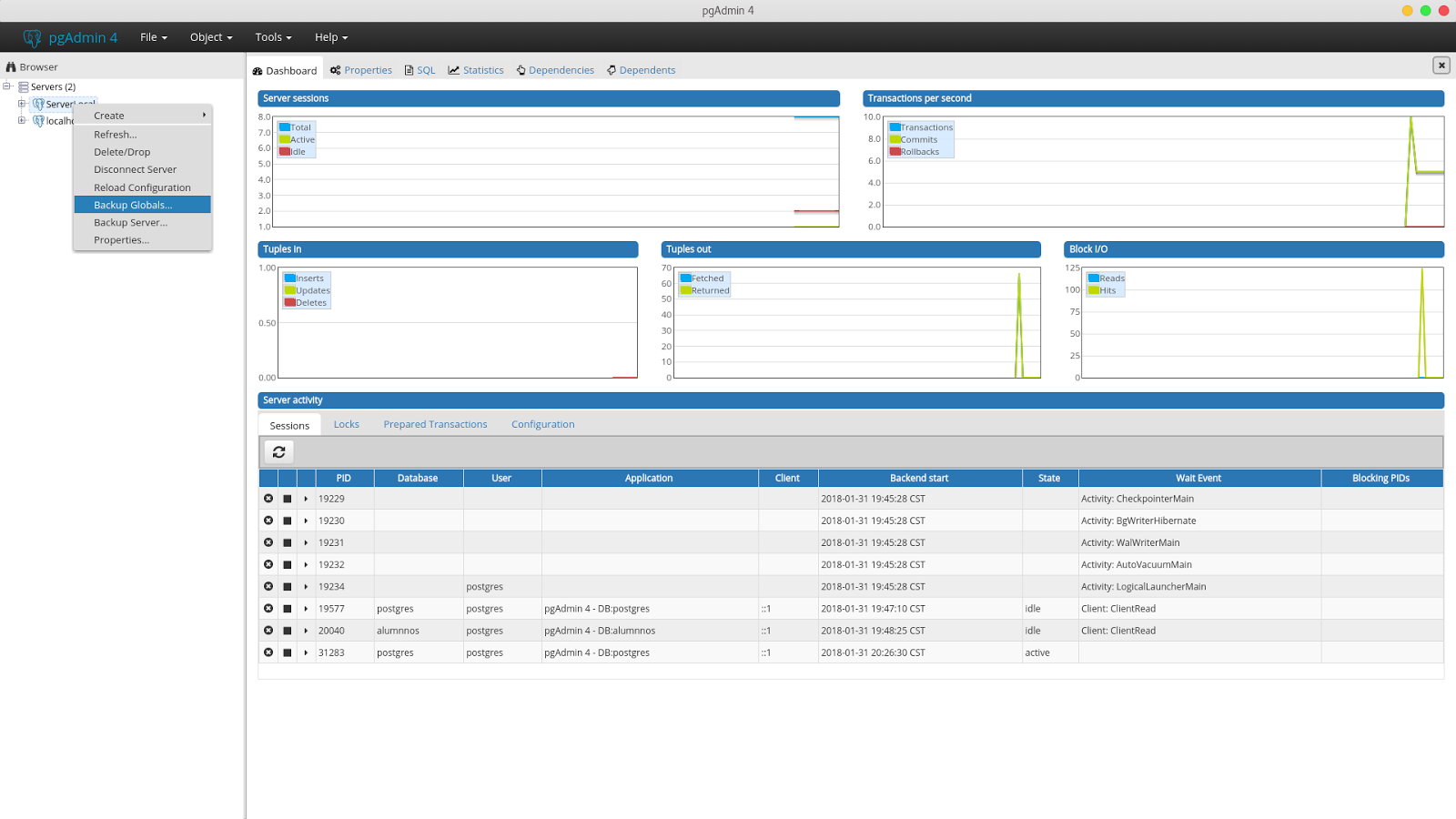The image size is (1456, 819).
Task: Click the square stop icon for PID 19234
Action: click(x=288, y=587)
